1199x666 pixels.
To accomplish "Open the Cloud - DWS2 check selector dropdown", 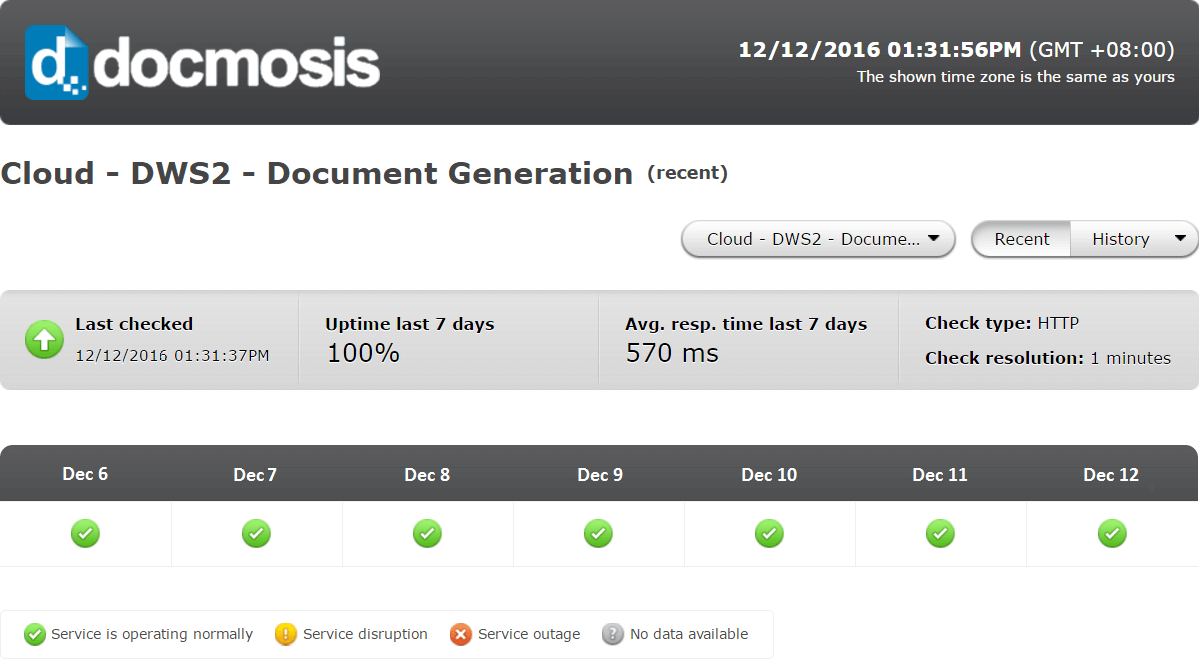I will pos(818,239).
